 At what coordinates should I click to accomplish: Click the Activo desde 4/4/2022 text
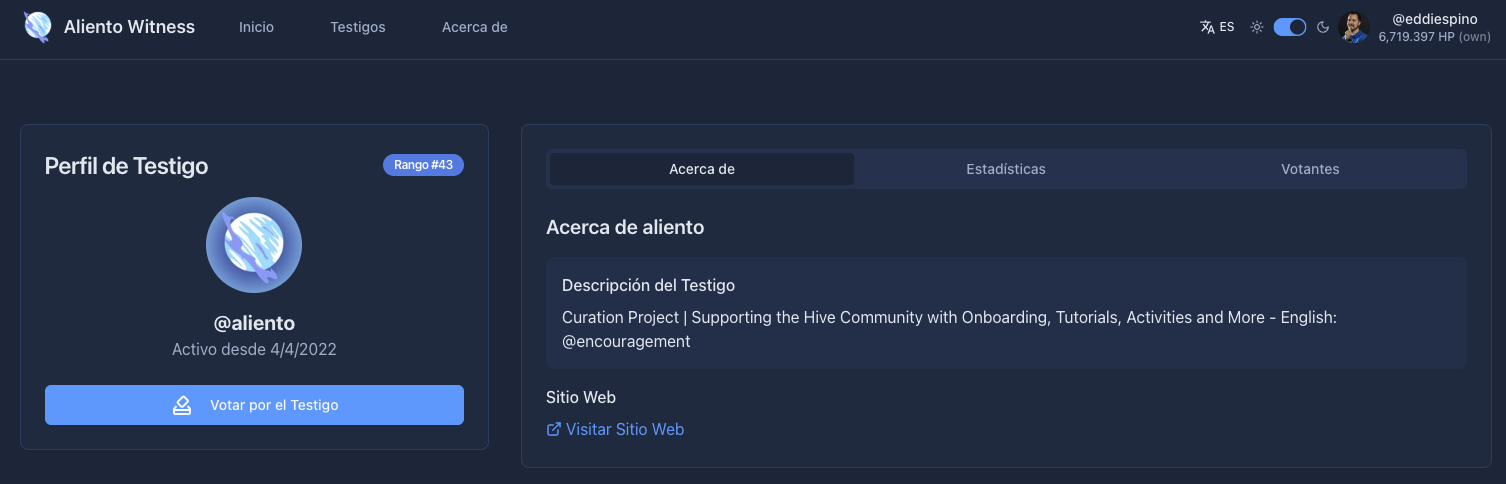tap(254, 349)
